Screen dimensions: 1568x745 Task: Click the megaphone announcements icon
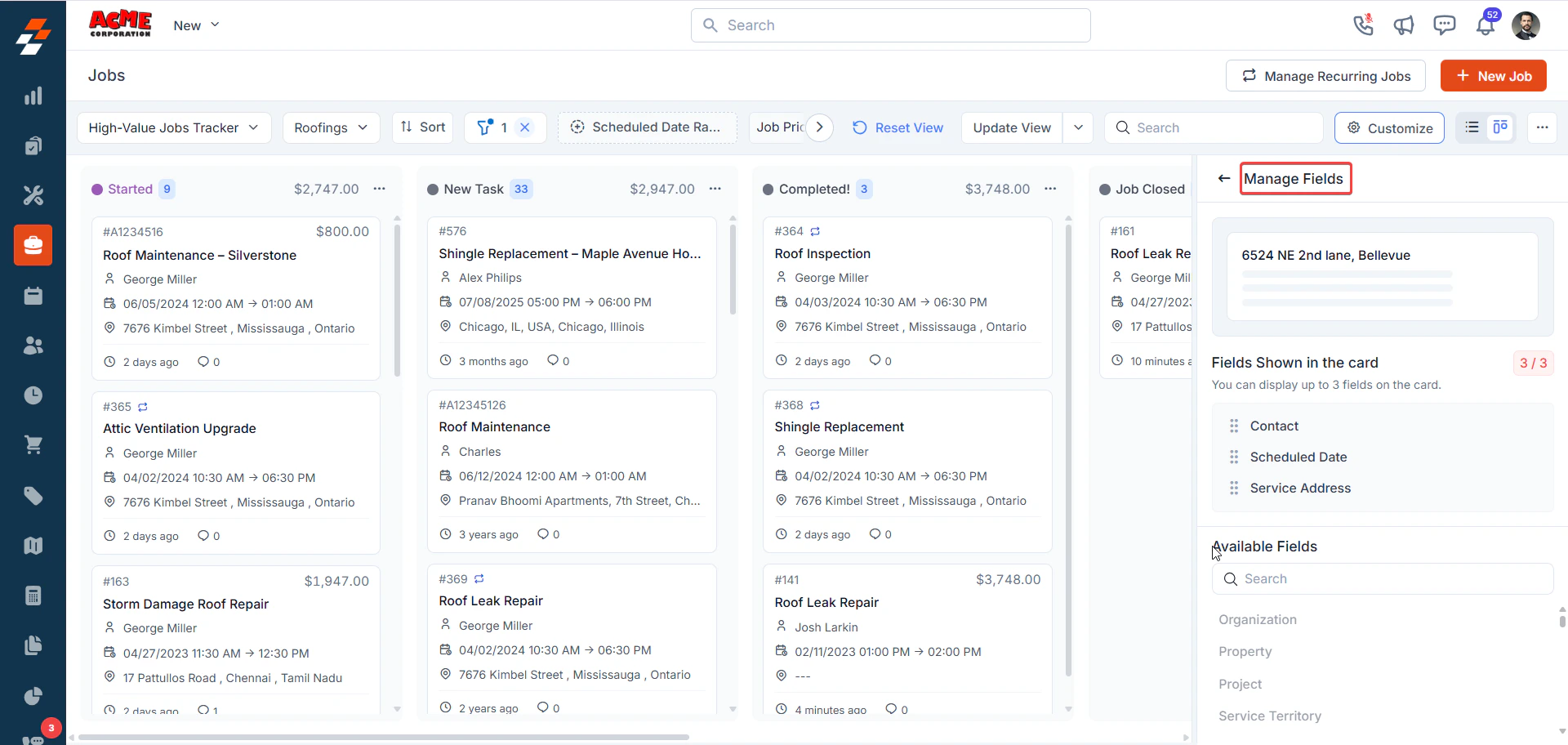tap(1404, 25)
